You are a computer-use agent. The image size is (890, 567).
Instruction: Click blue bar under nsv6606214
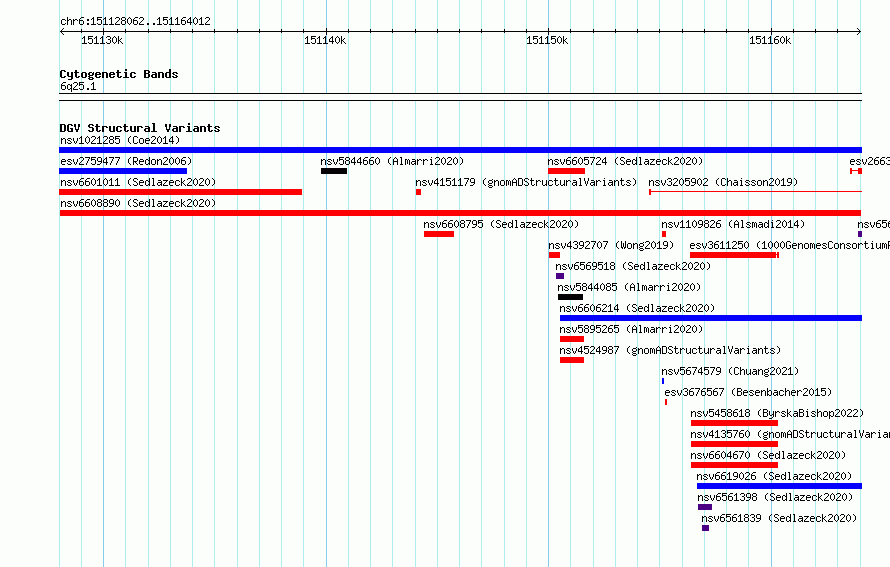[x=711, y=318]
